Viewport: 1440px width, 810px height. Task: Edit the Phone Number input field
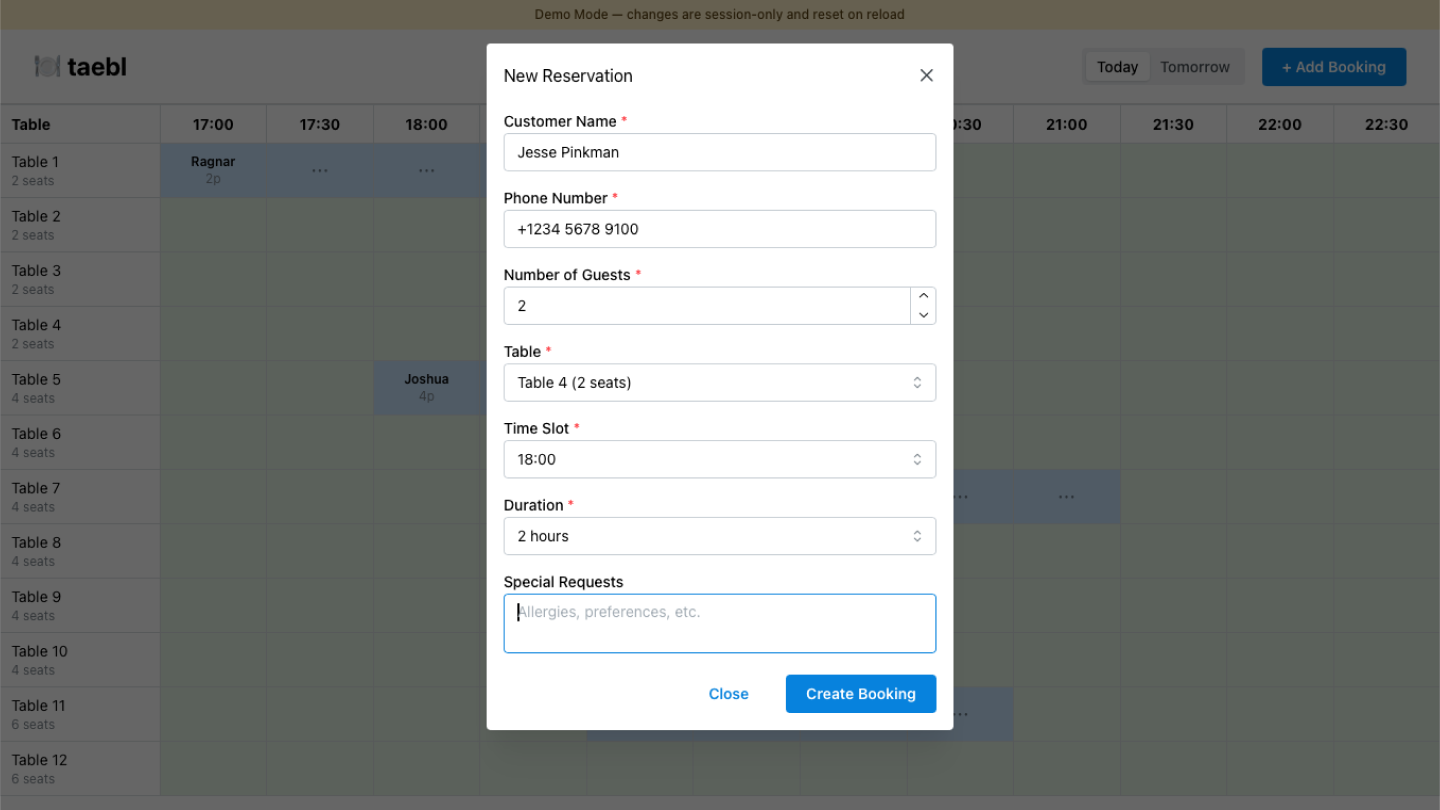click(719, 229)
